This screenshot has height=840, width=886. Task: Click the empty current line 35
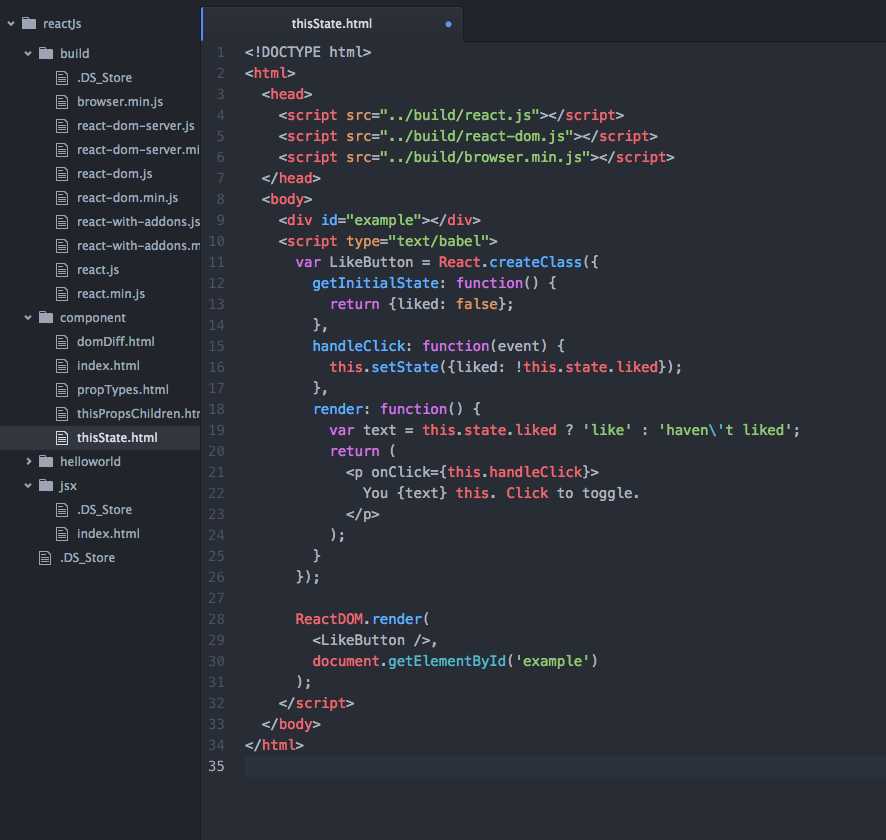point(565,767)
